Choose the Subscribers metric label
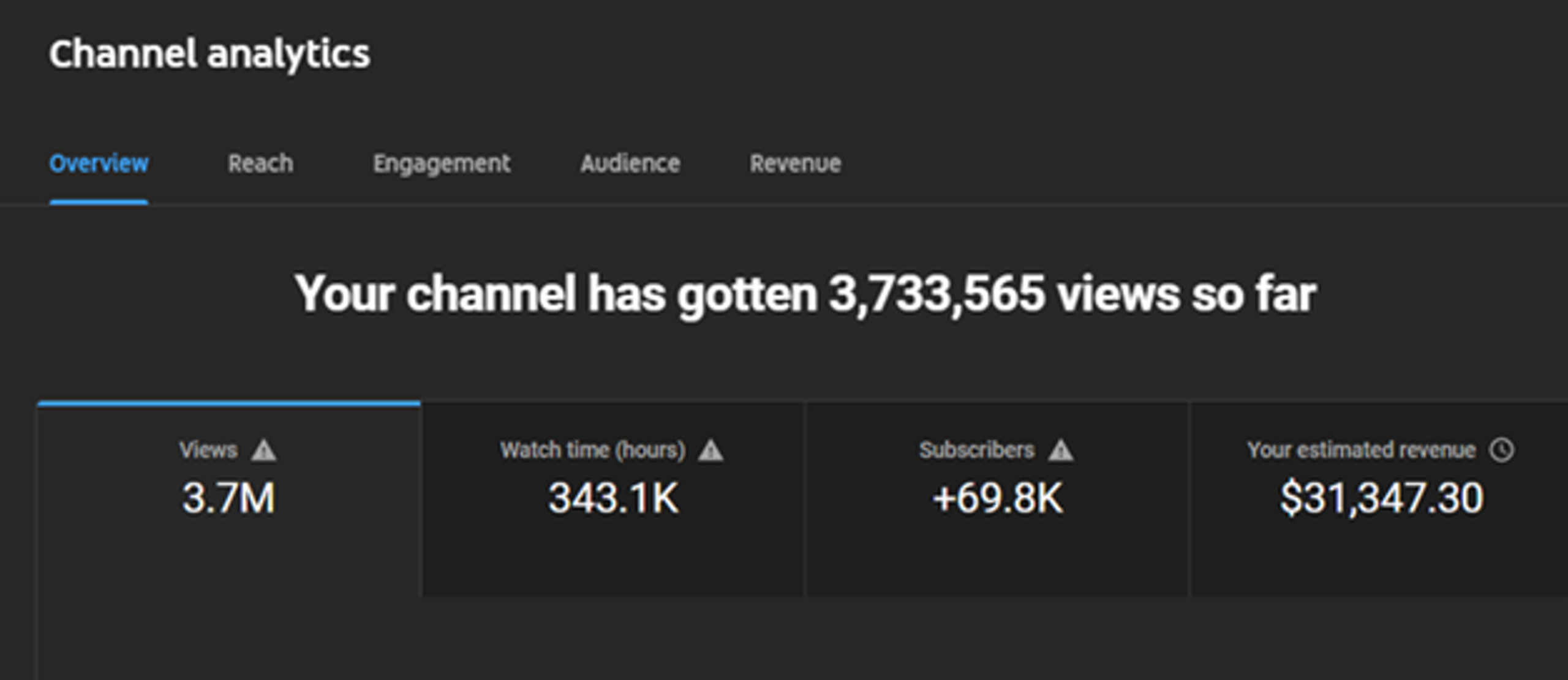This screenshot has height=680, width=1568. click(977, 450)
